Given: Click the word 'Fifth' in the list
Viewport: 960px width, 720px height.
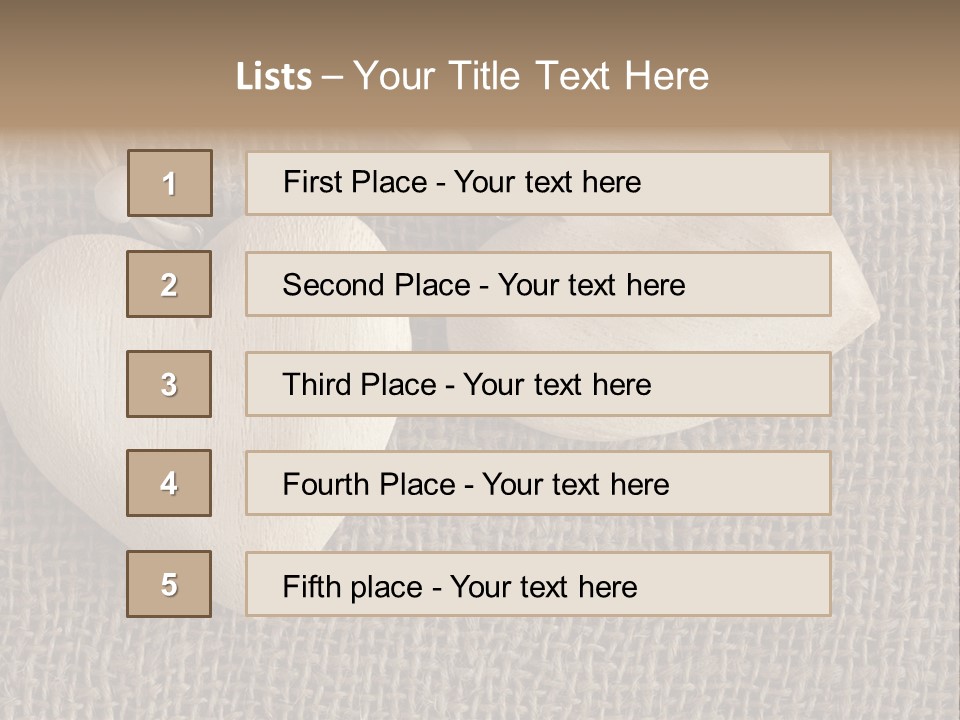Looking at the screenshot, I should 310,586.
